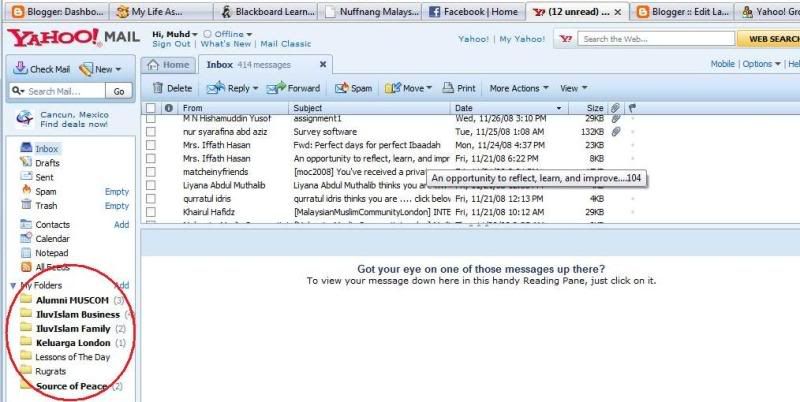Click the Cancun Mexico ad icon
800x402 pixels.
click(24, 118)
